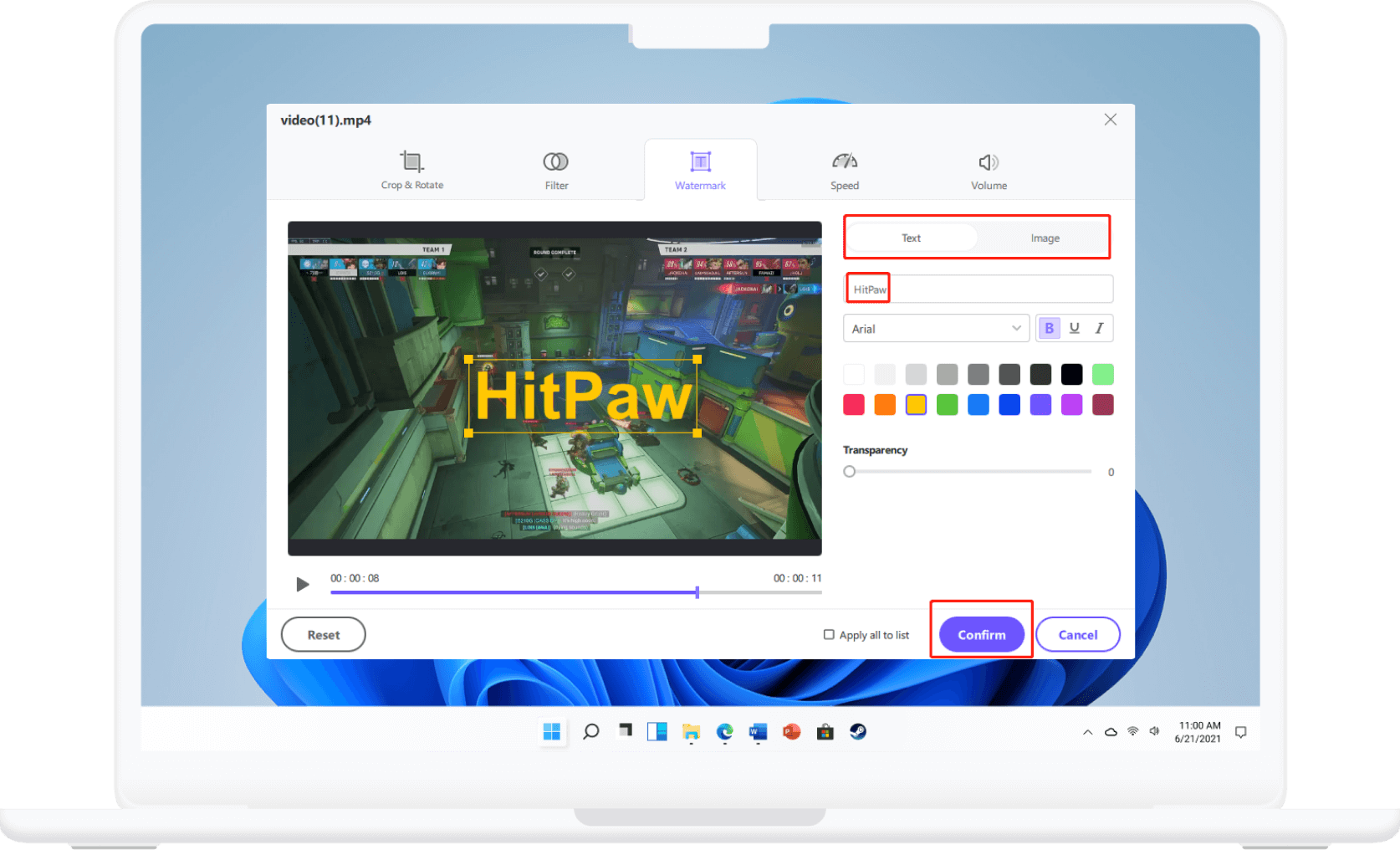Show hidden system tray icons

pos(1087,732)
